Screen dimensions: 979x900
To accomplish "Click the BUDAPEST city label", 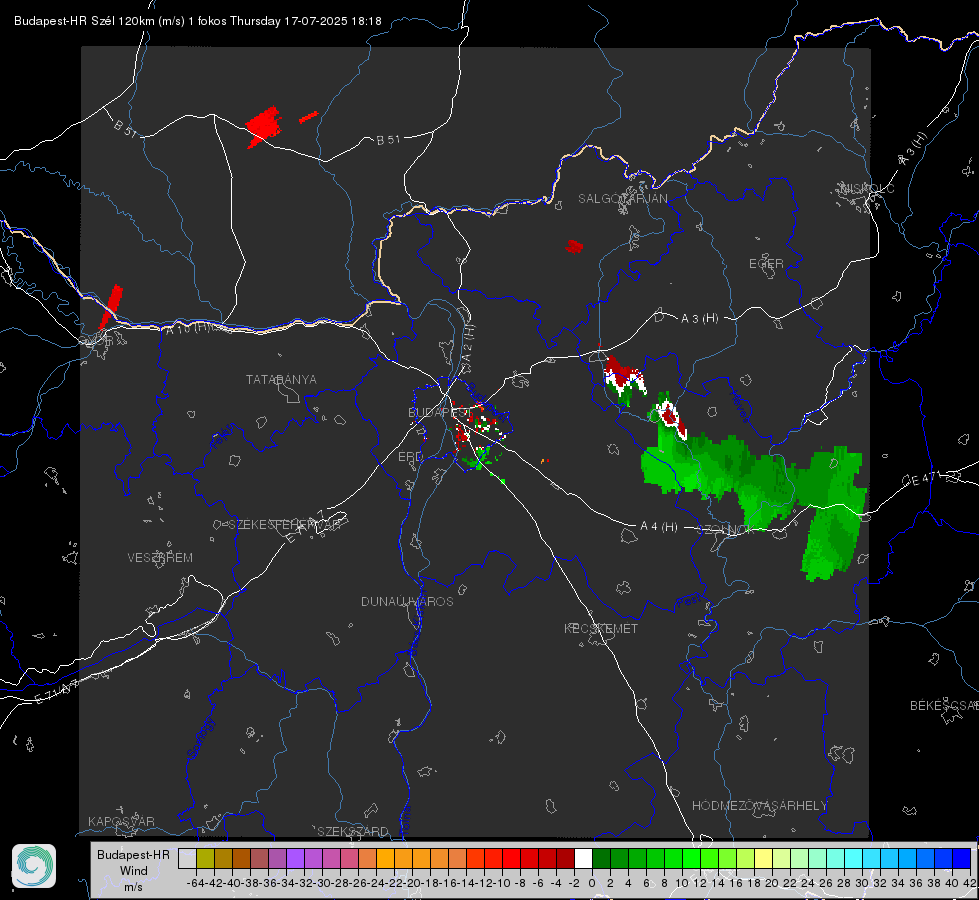I will [x=438, y=413].
